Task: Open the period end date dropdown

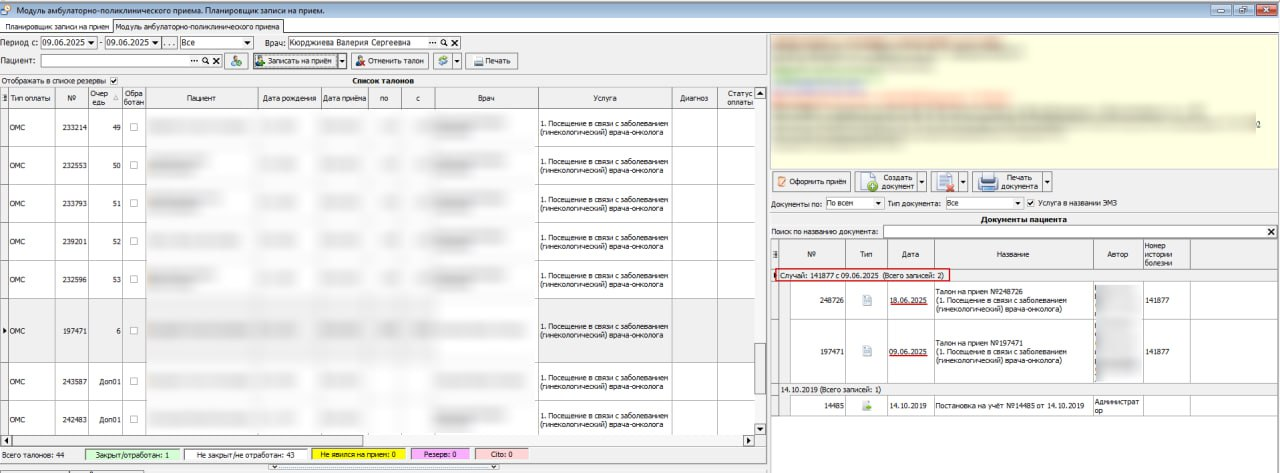Action: [154, 43]
